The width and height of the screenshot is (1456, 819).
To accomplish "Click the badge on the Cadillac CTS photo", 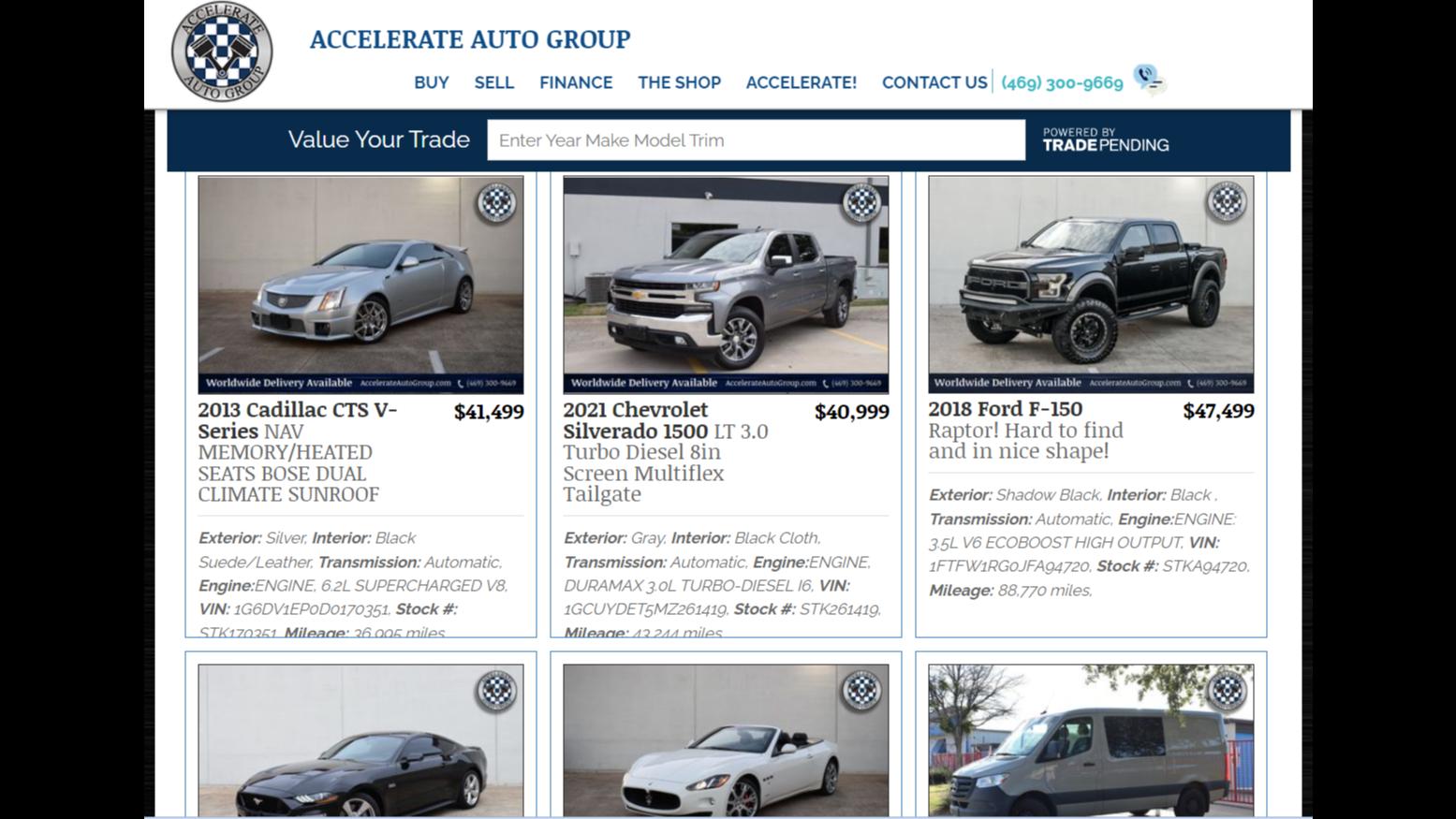I will (496, 202).
